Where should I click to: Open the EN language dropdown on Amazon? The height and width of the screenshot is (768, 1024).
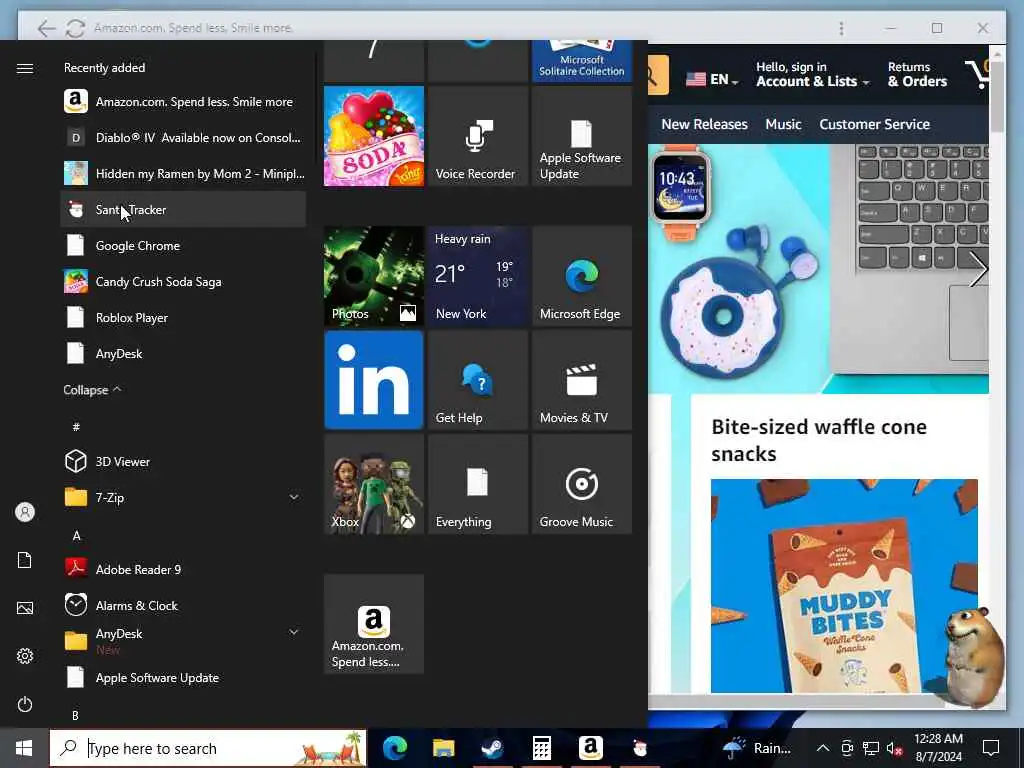pos(712,80)
